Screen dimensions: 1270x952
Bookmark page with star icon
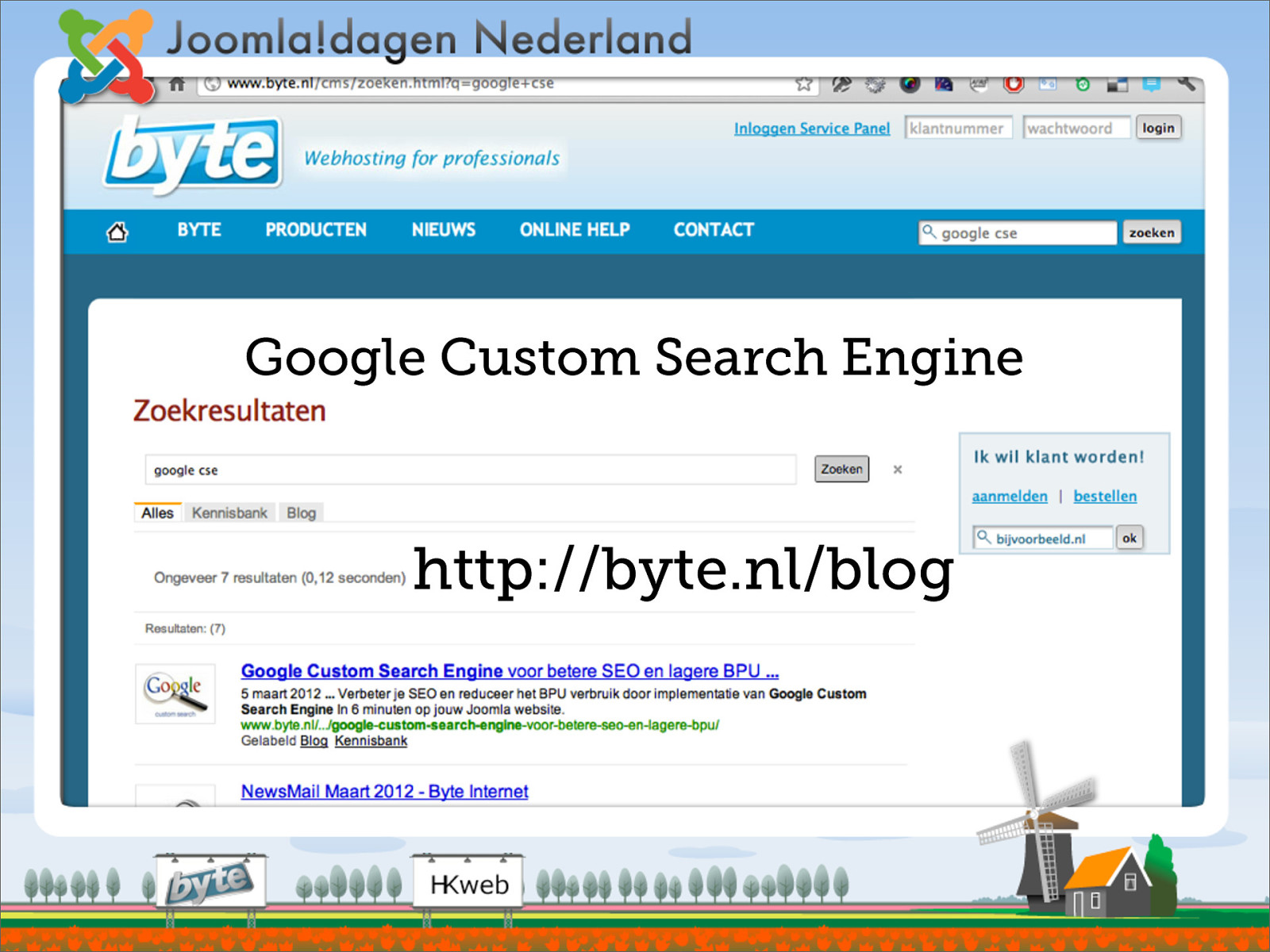(x=804, y=83)
